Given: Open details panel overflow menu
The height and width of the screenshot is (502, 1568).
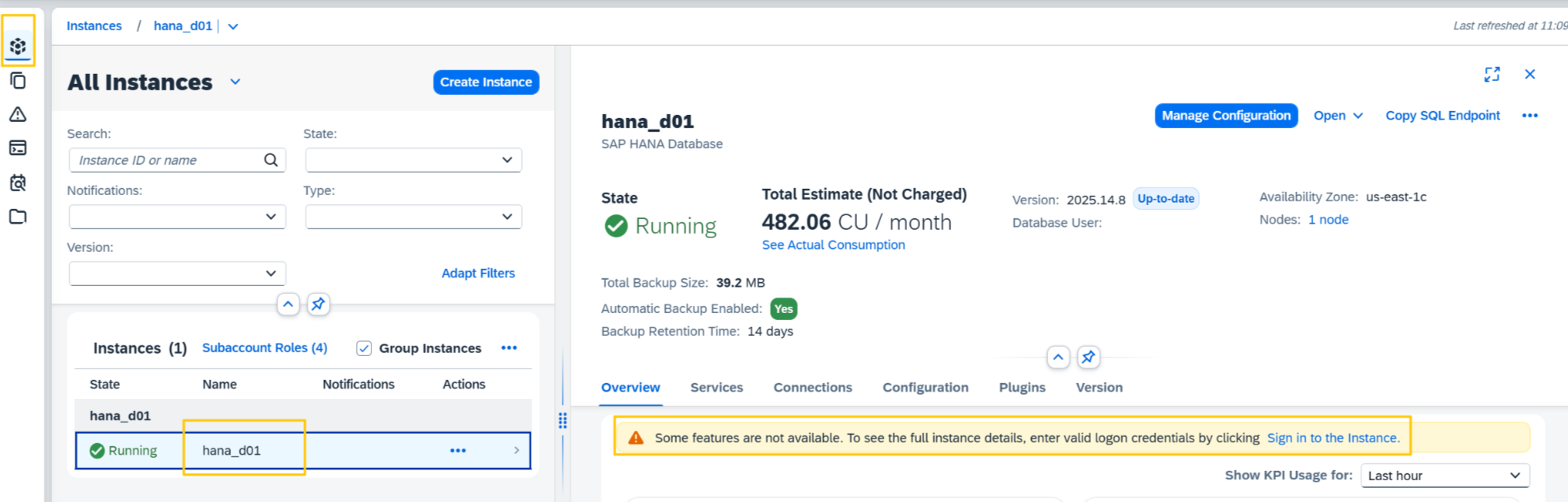Looking at the screenshot, I should [1530, 116].
